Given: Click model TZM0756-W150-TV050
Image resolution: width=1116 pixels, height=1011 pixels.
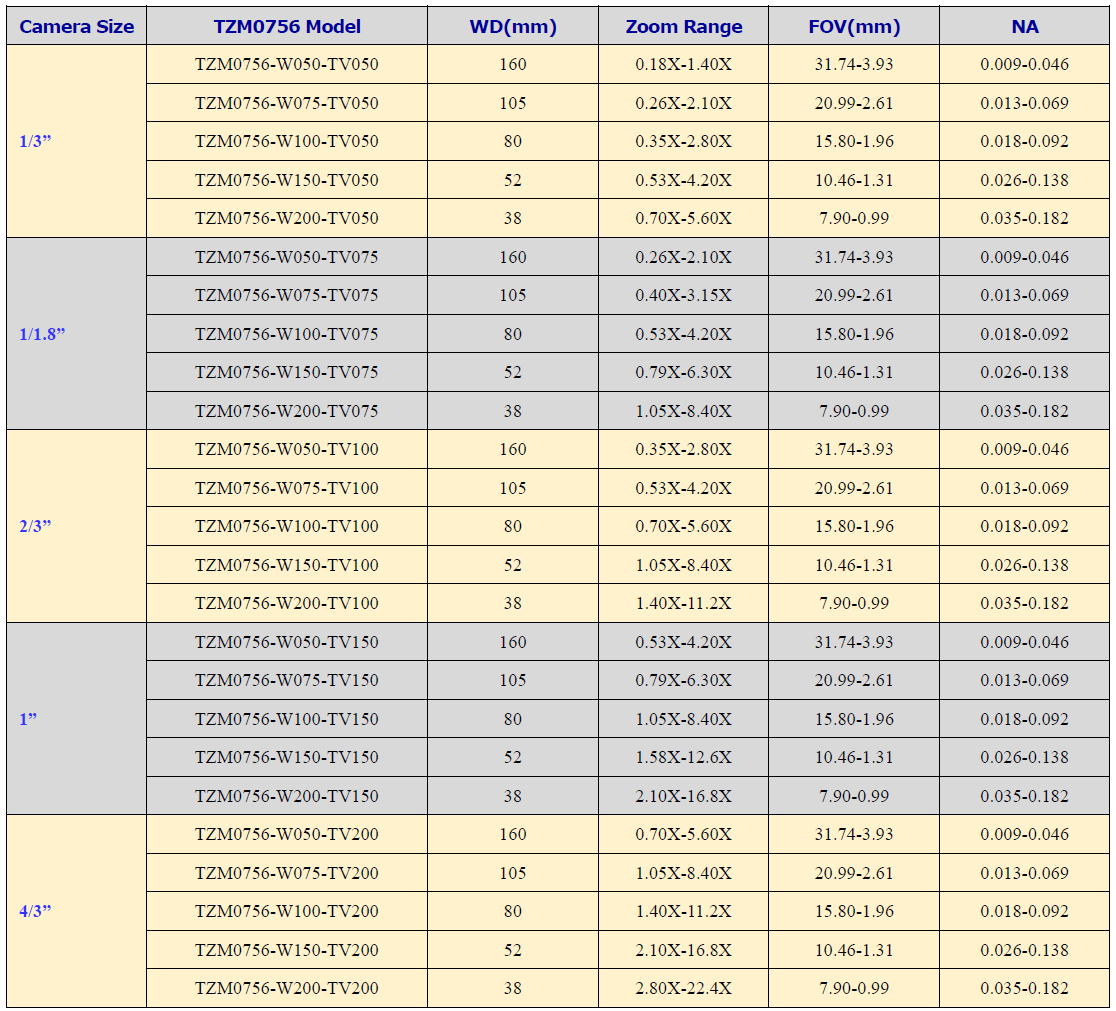Looking at the screenshot, I should (x=287, y=180).
